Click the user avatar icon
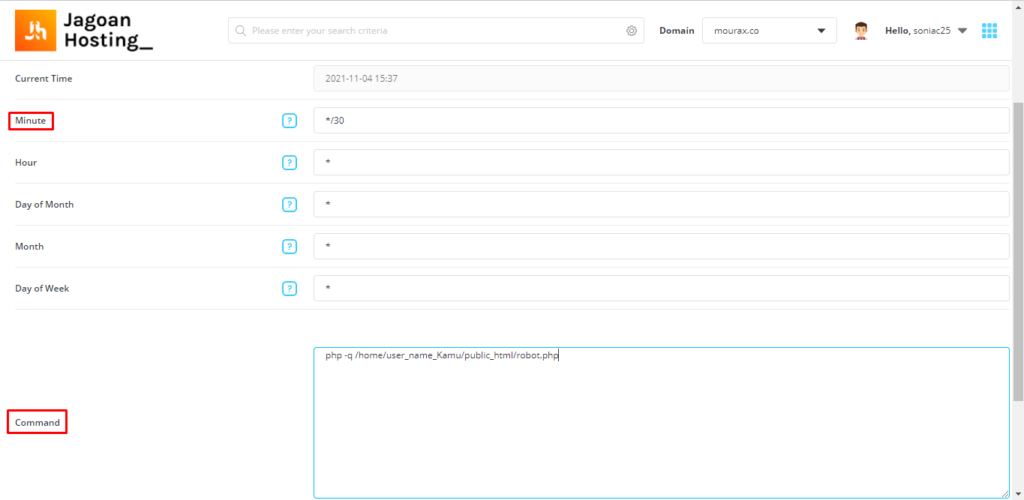Viewport: 1024px width, 500px height. coord(860,31)
